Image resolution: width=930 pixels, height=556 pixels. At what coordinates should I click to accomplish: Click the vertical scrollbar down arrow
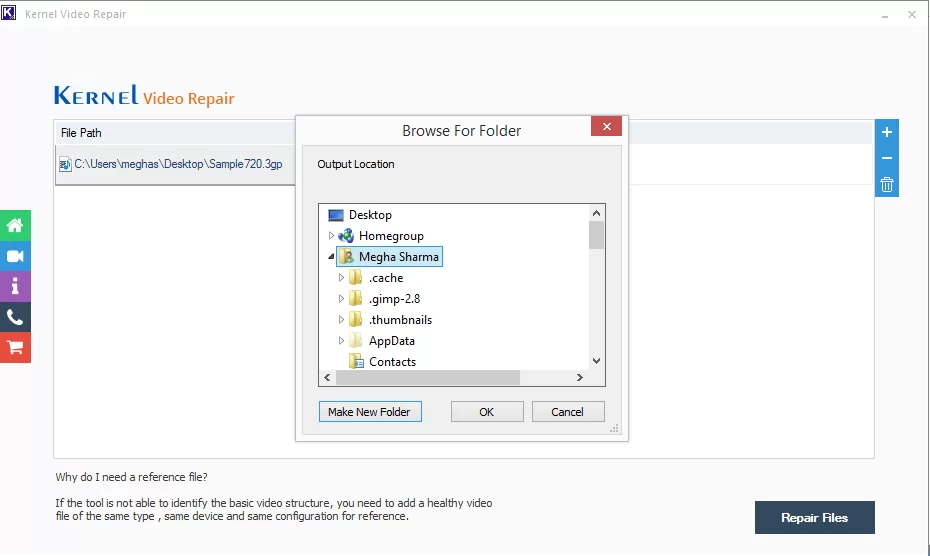(x=597, y=361)
